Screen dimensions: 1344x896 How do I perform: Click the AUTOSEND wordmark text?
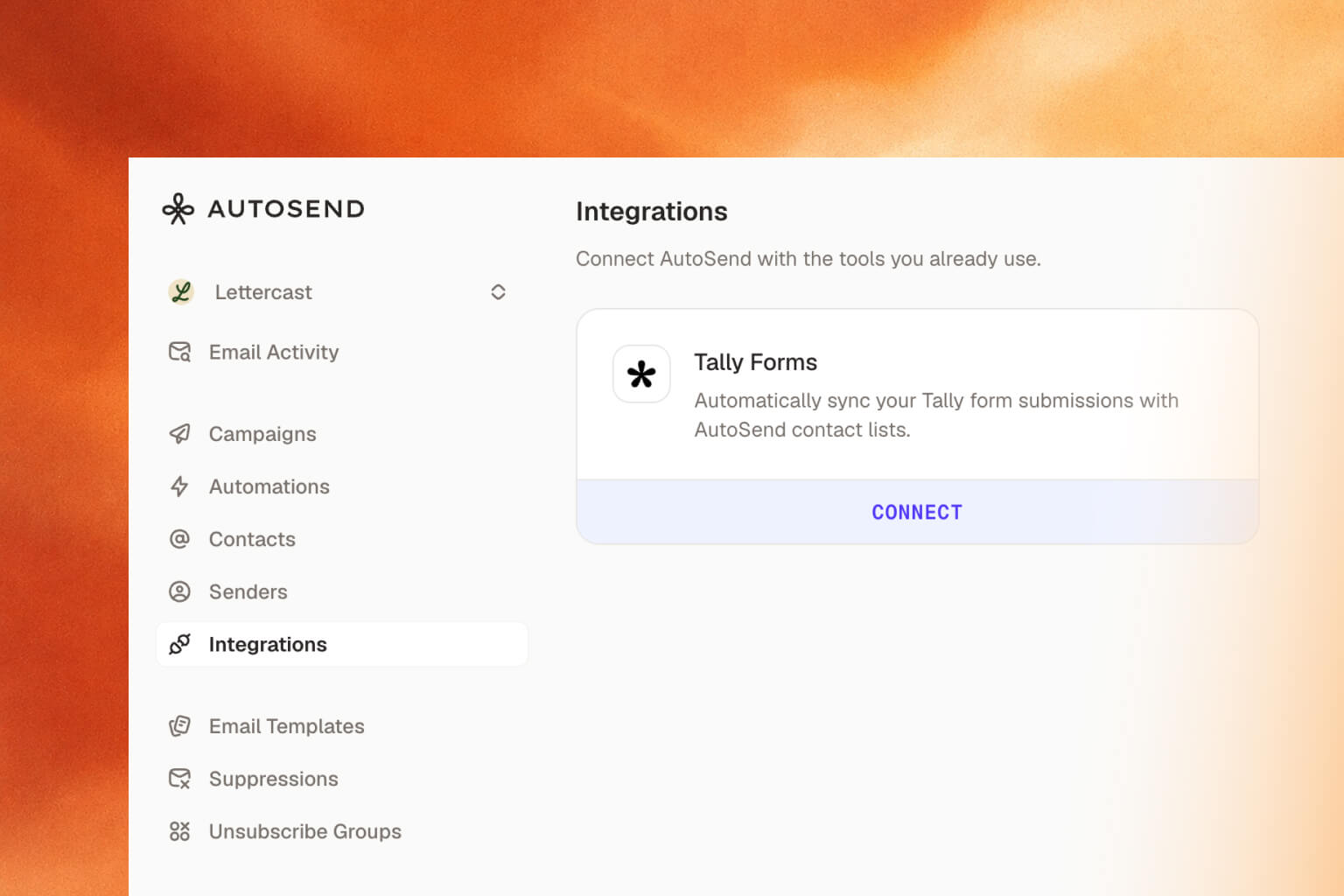tap(286, 209)
